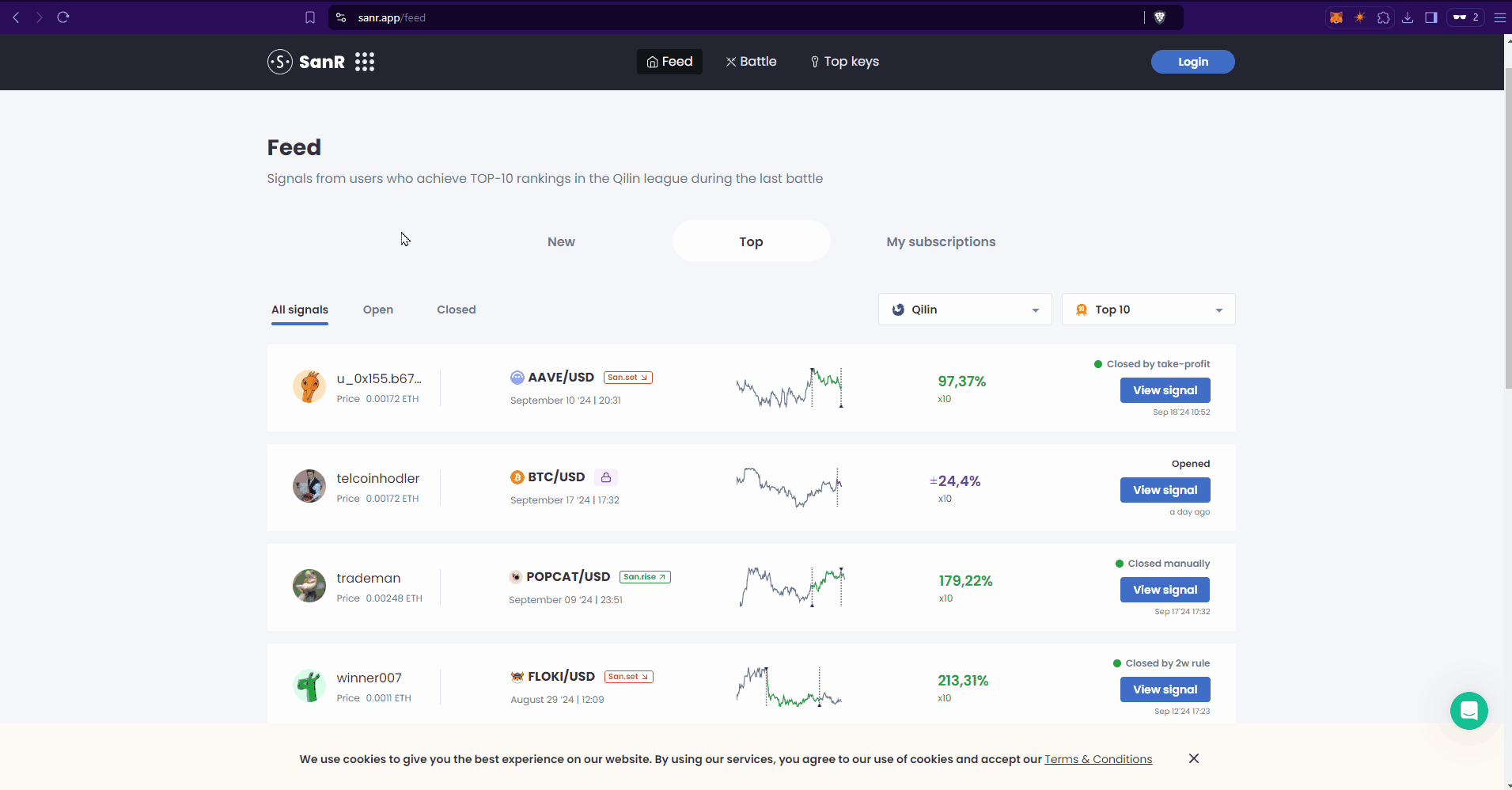Reload the page with refresh icon
This screenshot has height=790, width=1512.
63,17
